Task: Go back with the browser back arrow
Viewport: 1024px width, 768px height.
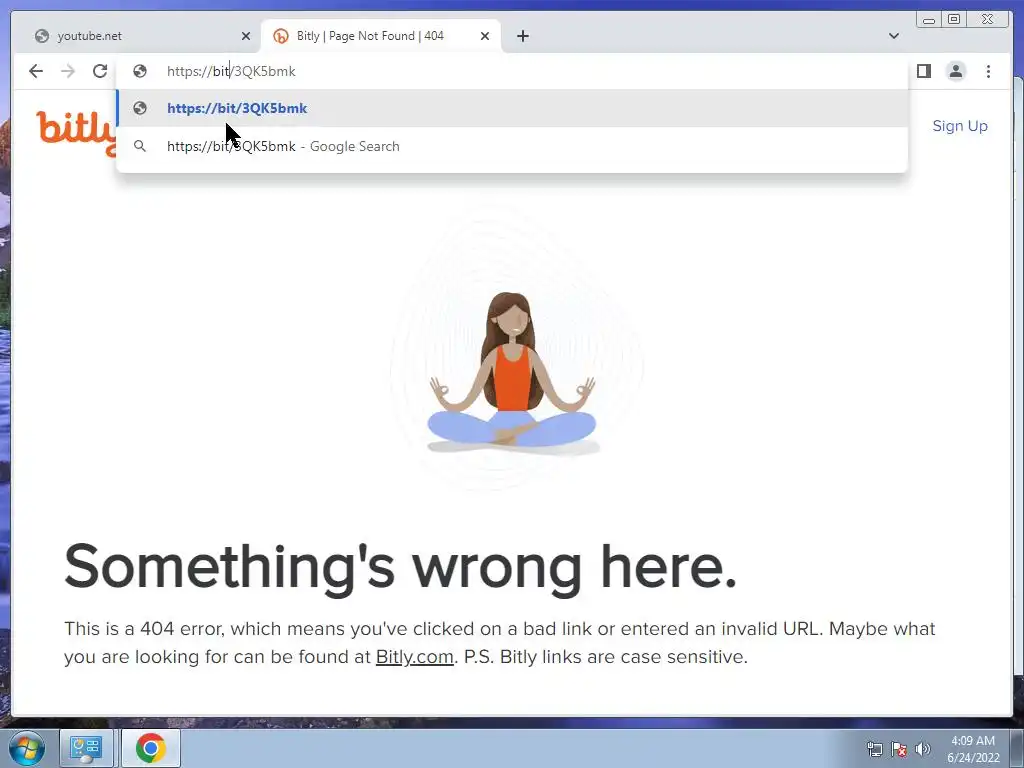Action: [36, 71]
